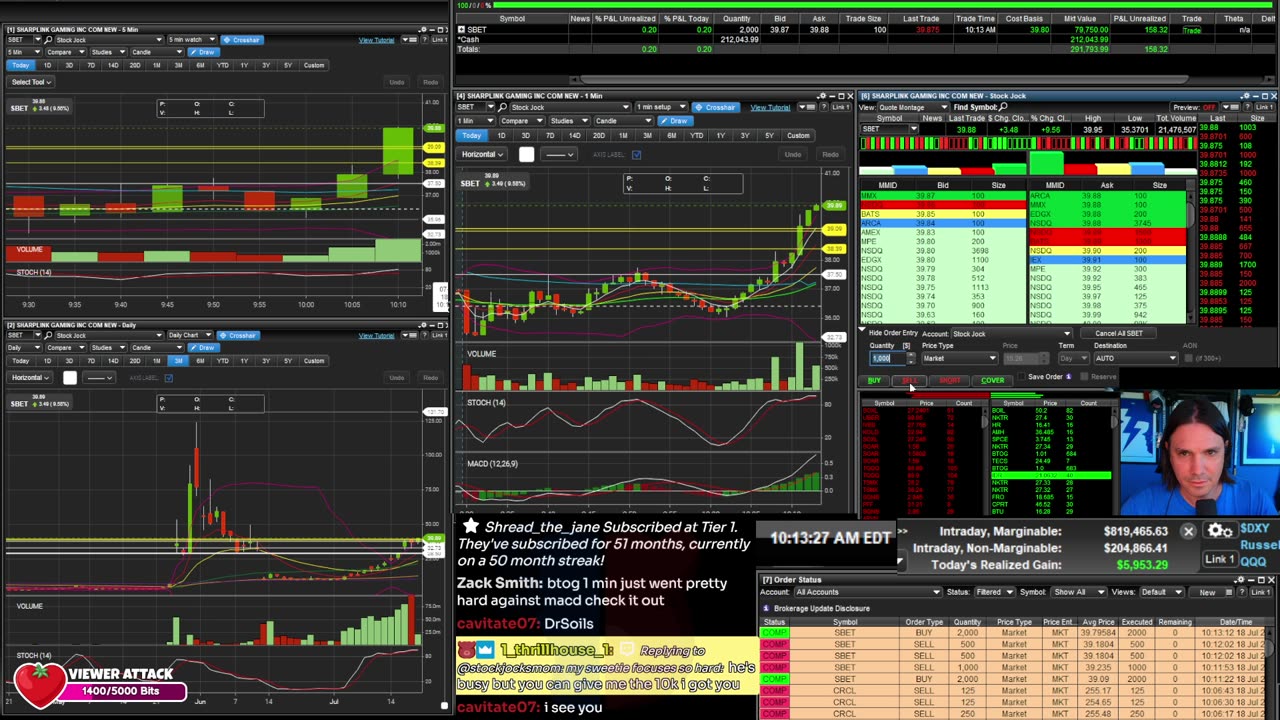
Task: Enable Crosshair in the 5 Min chart
Action: coord(241,40)
